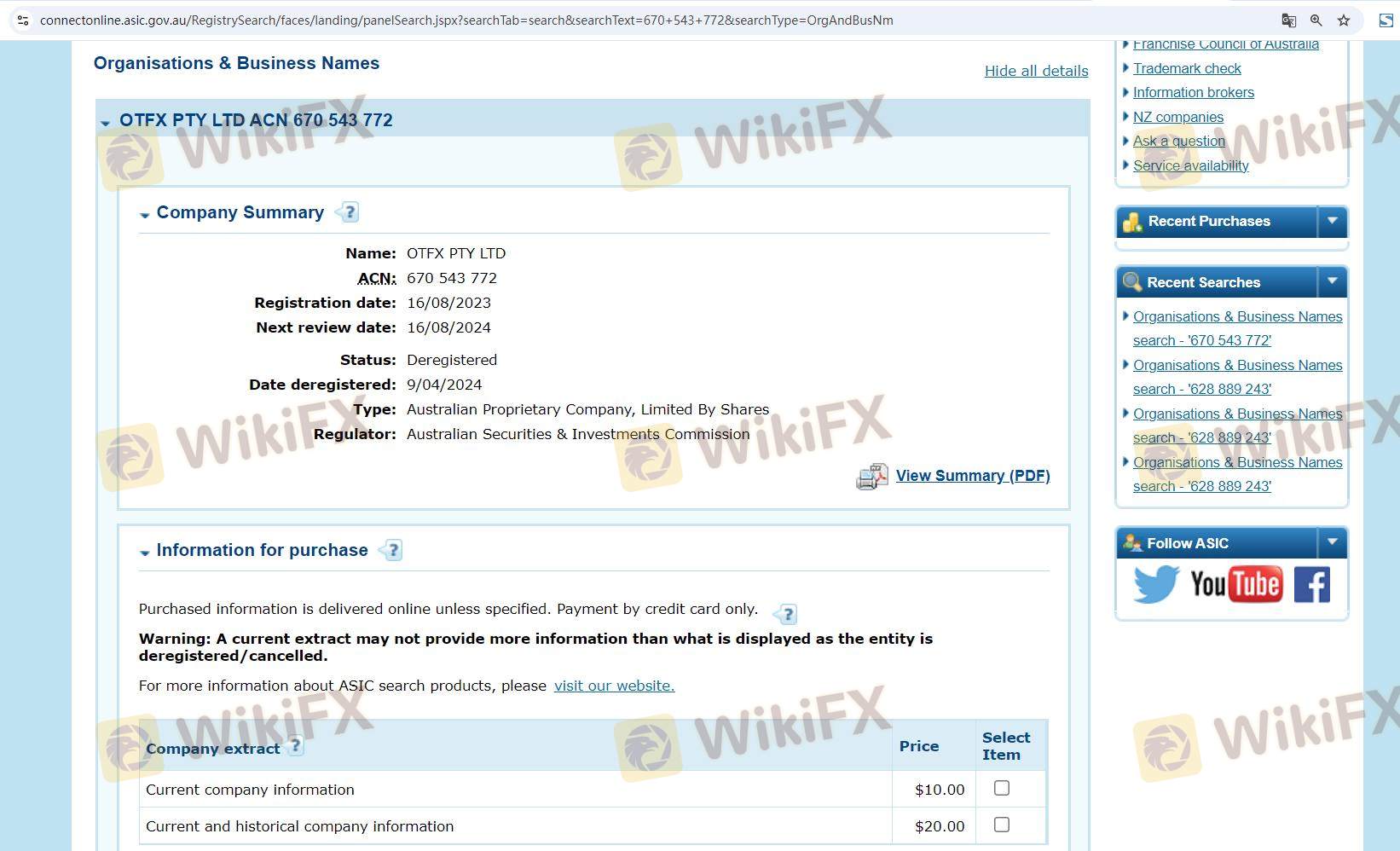Click the browser zoom magnifier icon
This screenshot has width=1400, height=851.
[1316, 20]
